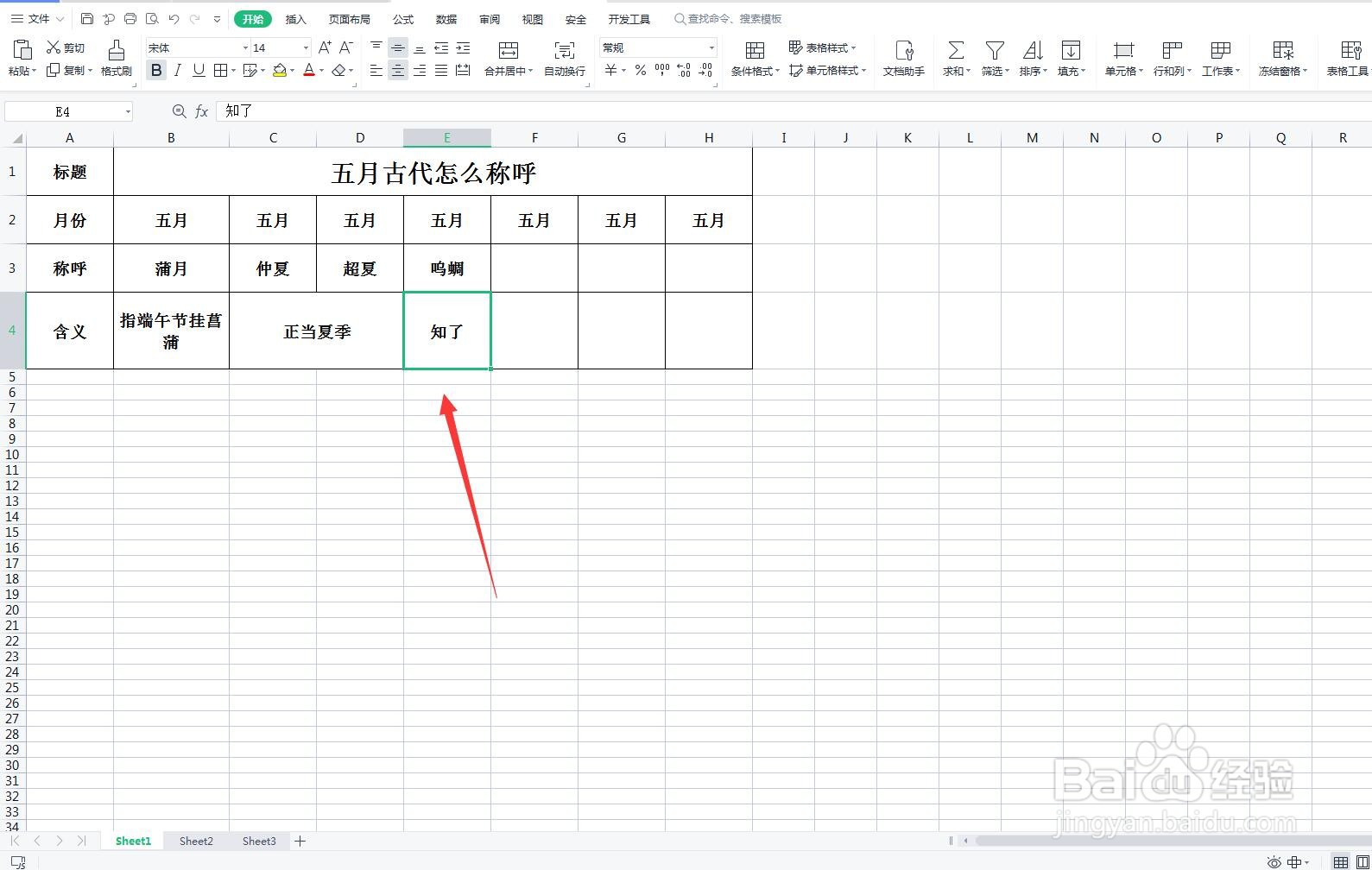
Task: Apply justified alignment
Action: pos(441,70)
